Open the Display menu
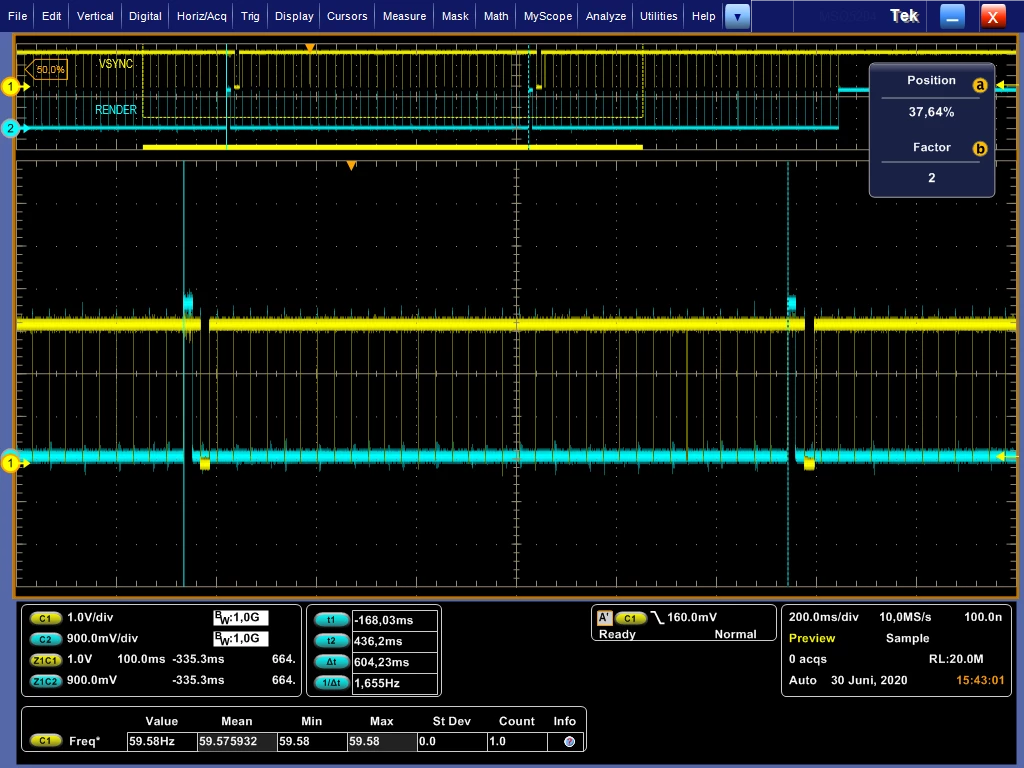Image resolution: width=1024 pixels, height=768 pixels. [294, 16]
